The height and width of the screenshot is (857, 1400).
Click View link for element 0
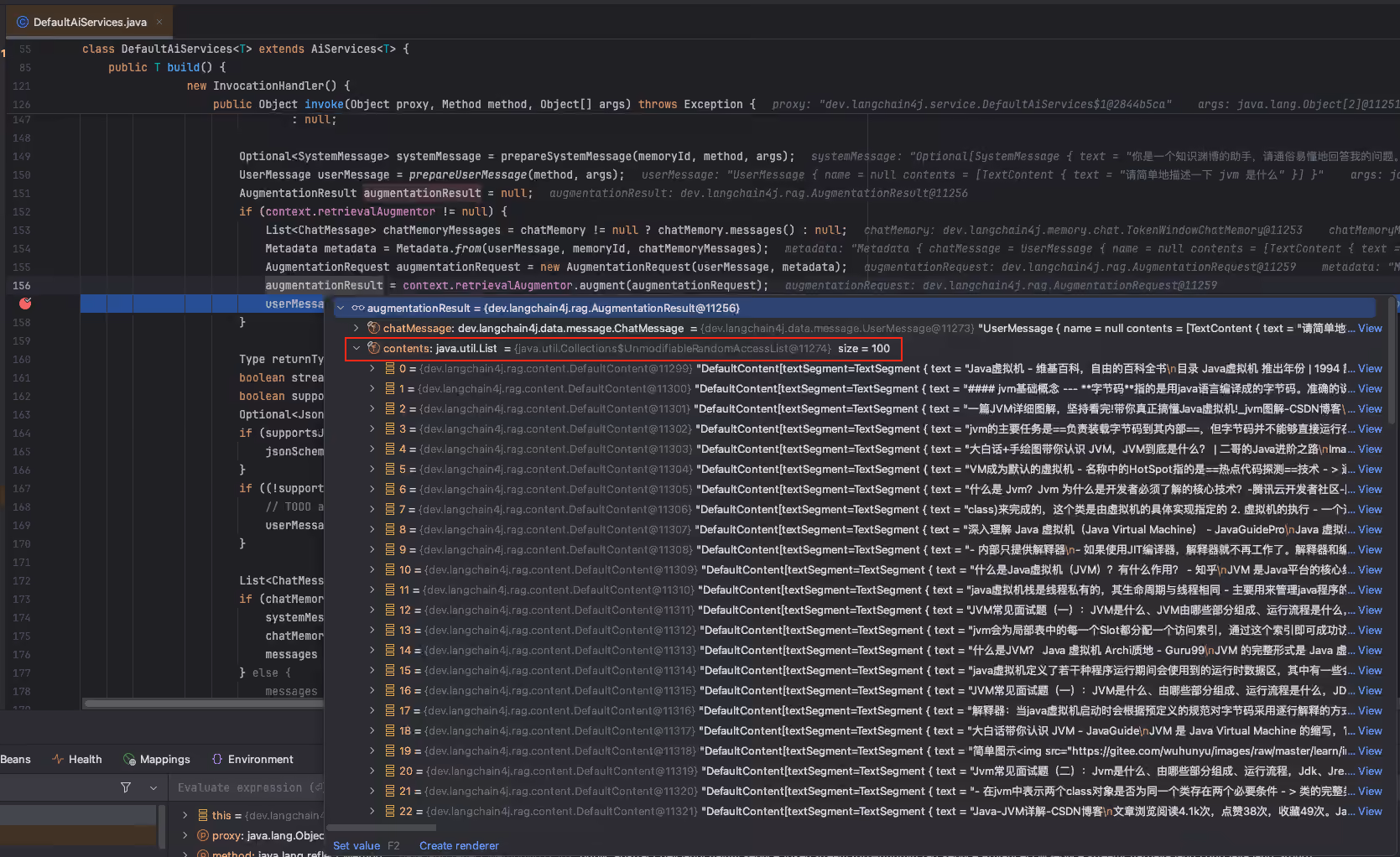coord(1370,368)
